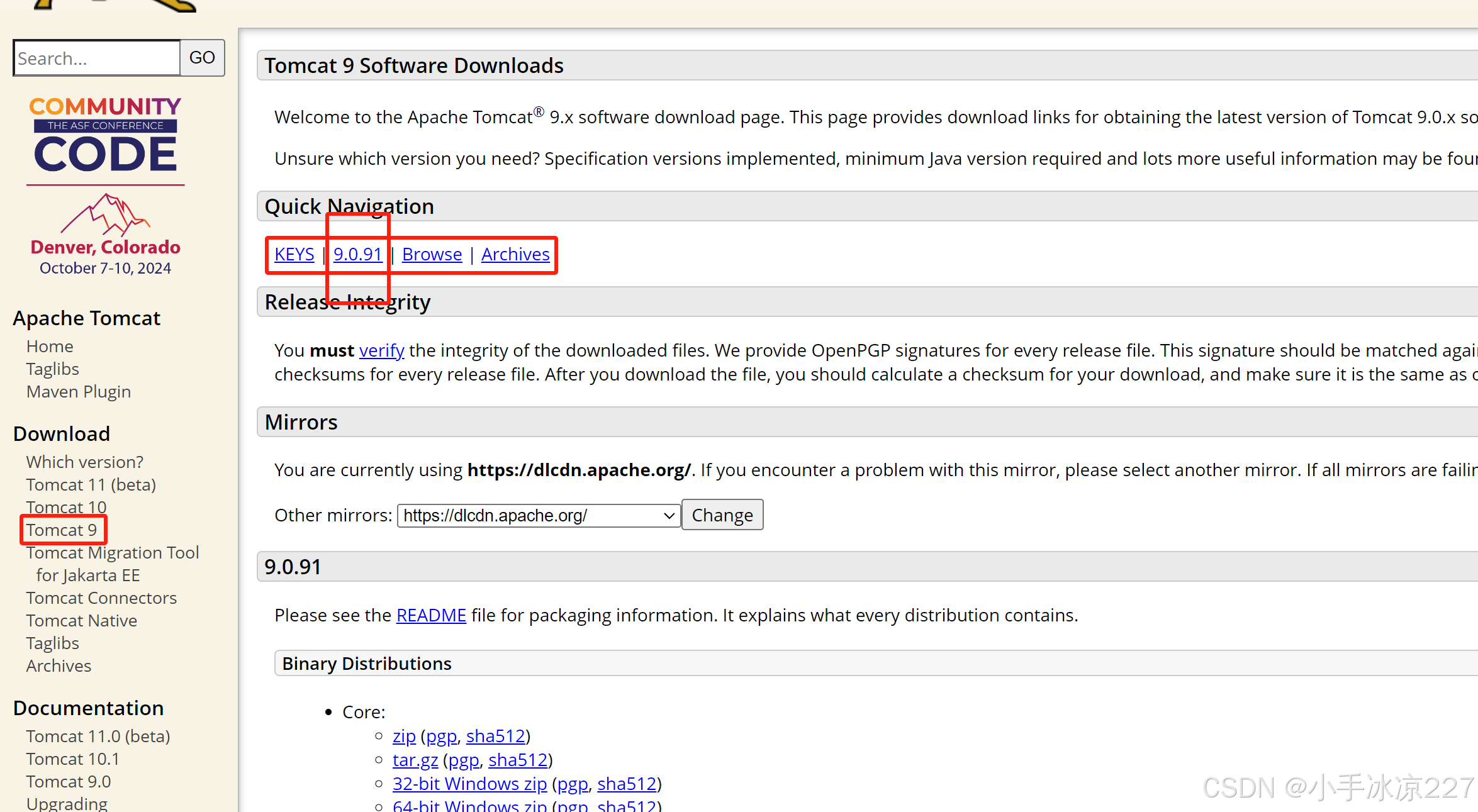Download the Core zip distribution

404,736
